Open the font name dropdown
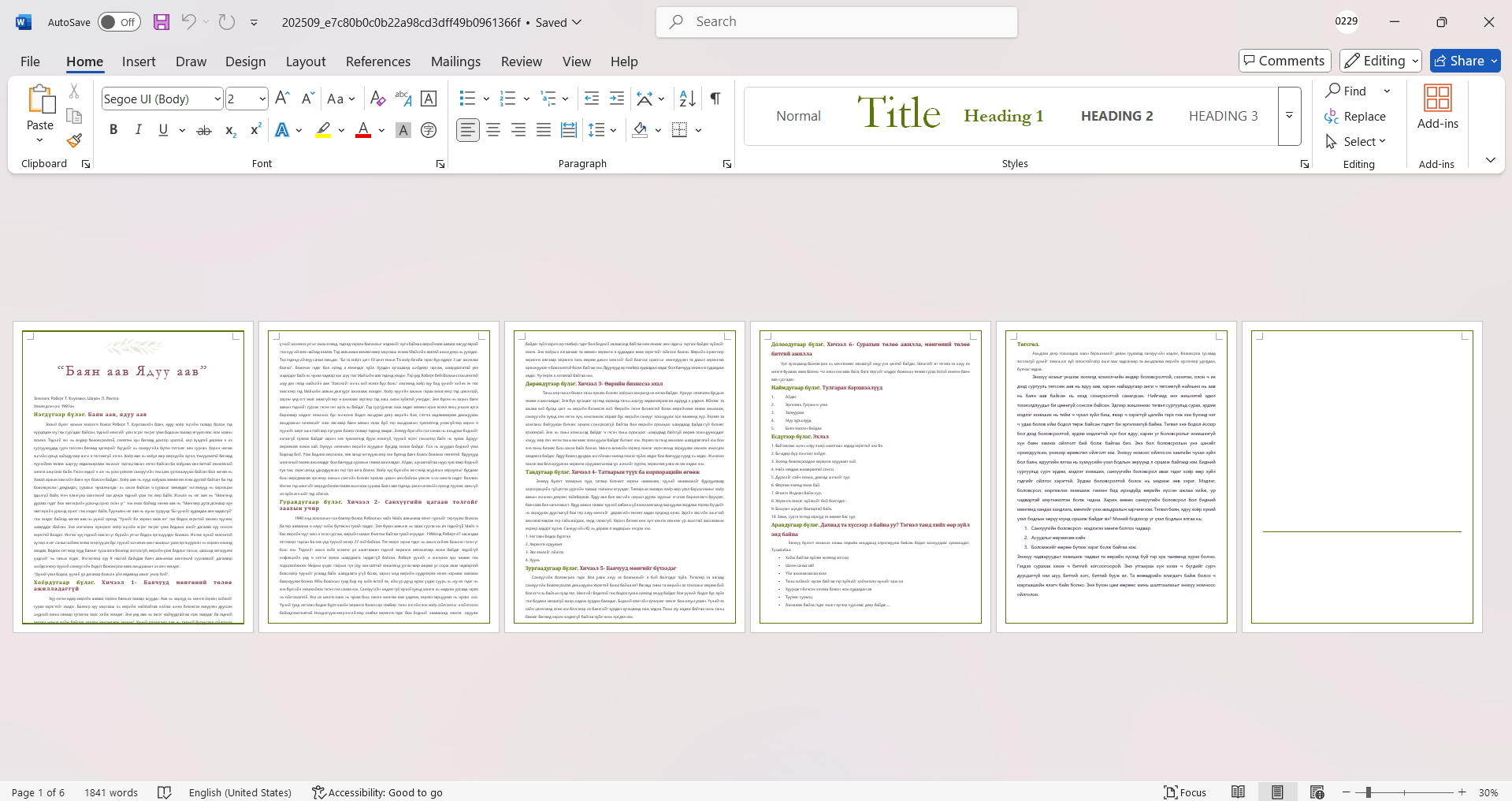This screenshot has height=801, width=1512. coord(217,99)
